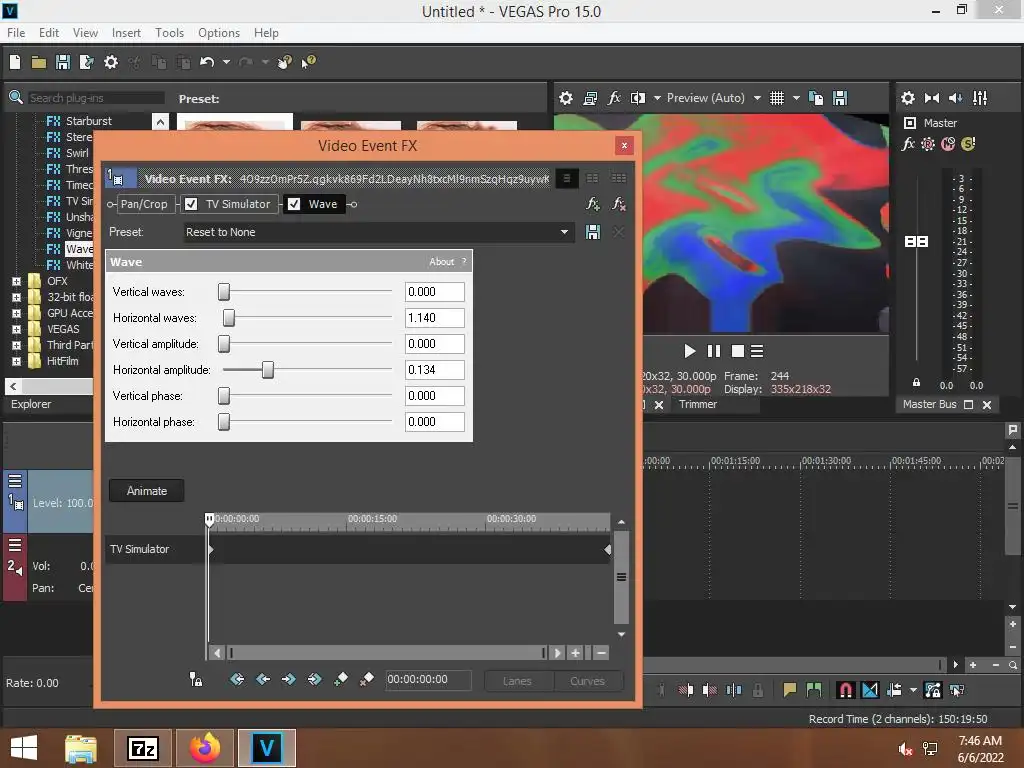
Task: Save snapshot to file in preview toolbar
Action: [840, 98]
